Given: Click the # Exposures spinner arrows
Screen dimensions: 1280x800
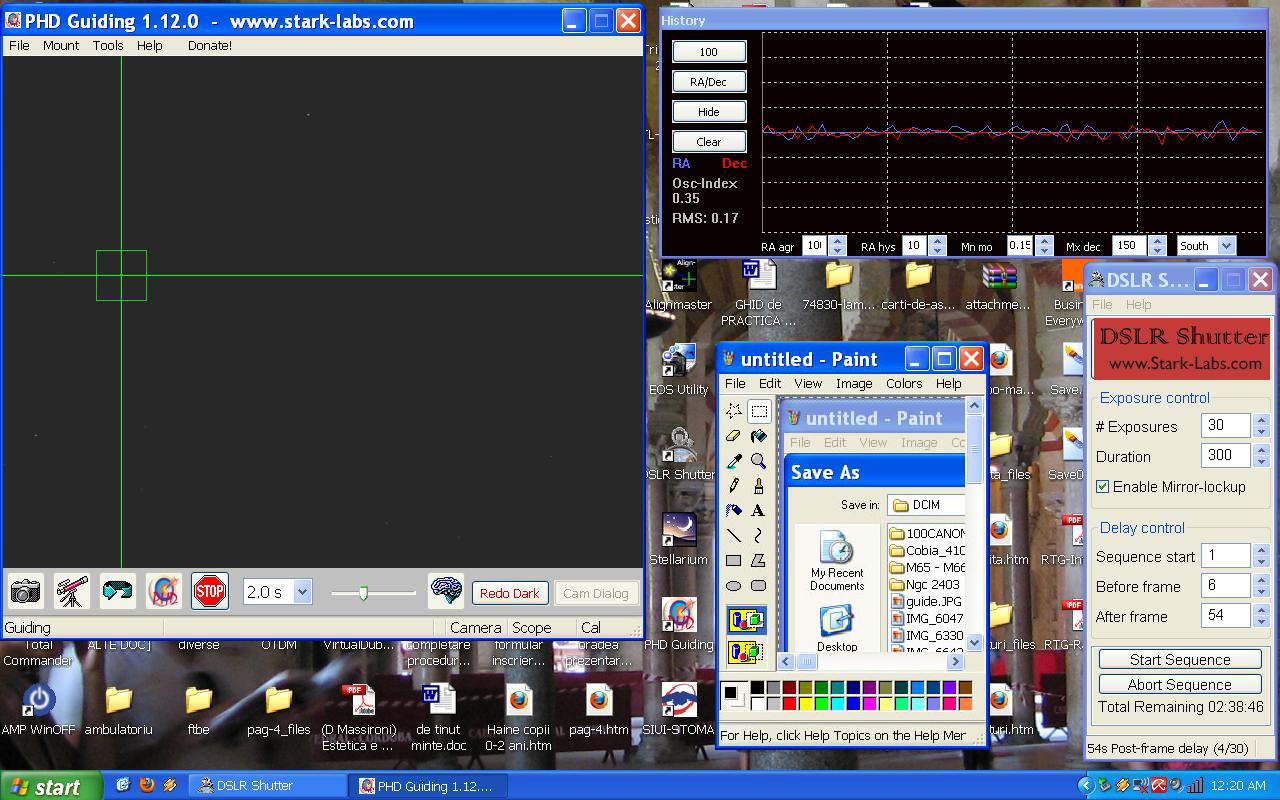Looking at the screenshot, I should point(1261,426).
